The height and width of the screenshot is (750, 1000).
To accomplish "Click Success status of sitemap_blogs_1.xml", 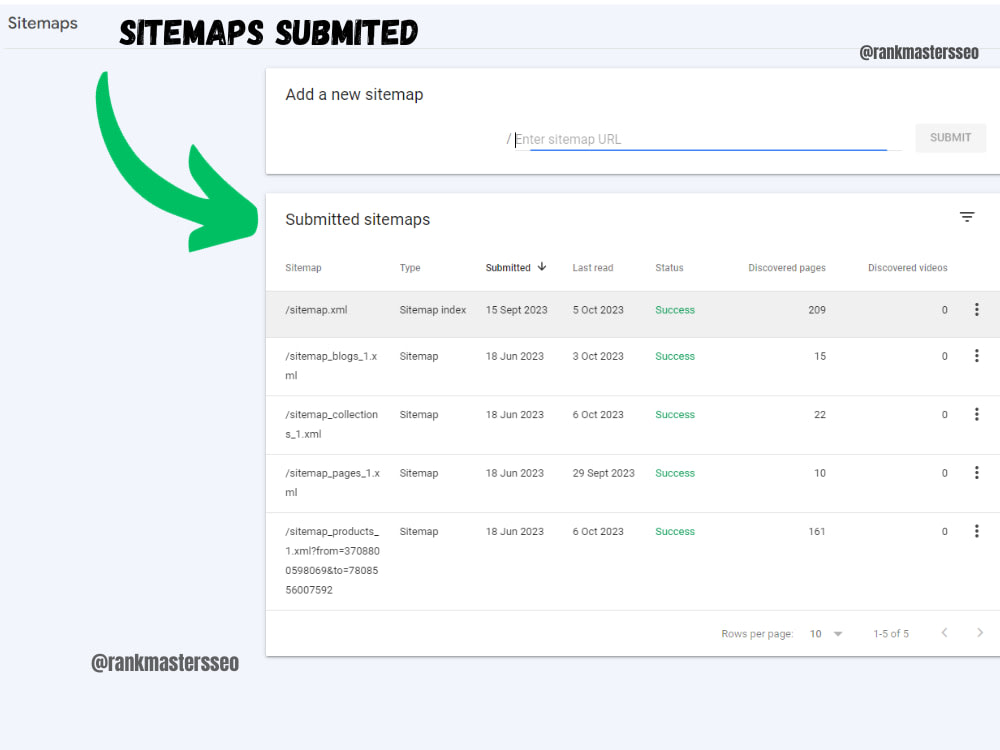I will click(675, 356).
